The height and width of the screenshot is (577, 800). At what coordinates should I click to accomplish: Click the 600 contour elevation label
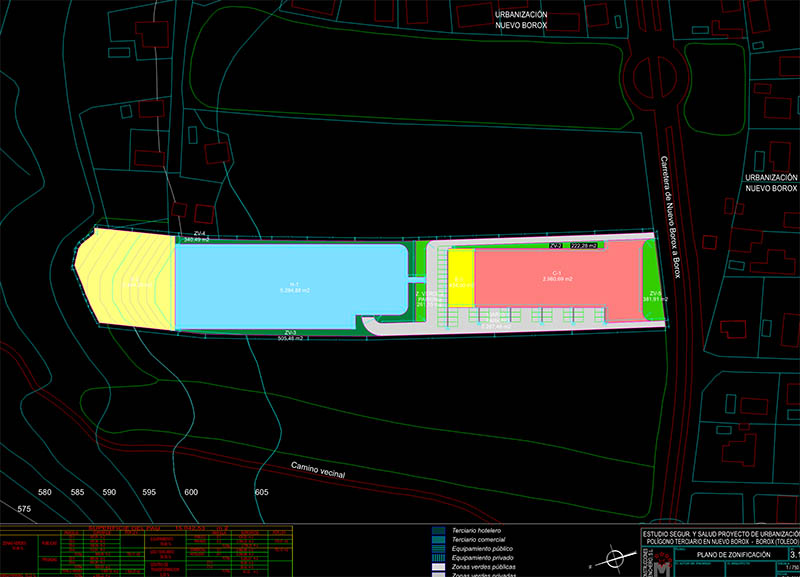point(191,492)
